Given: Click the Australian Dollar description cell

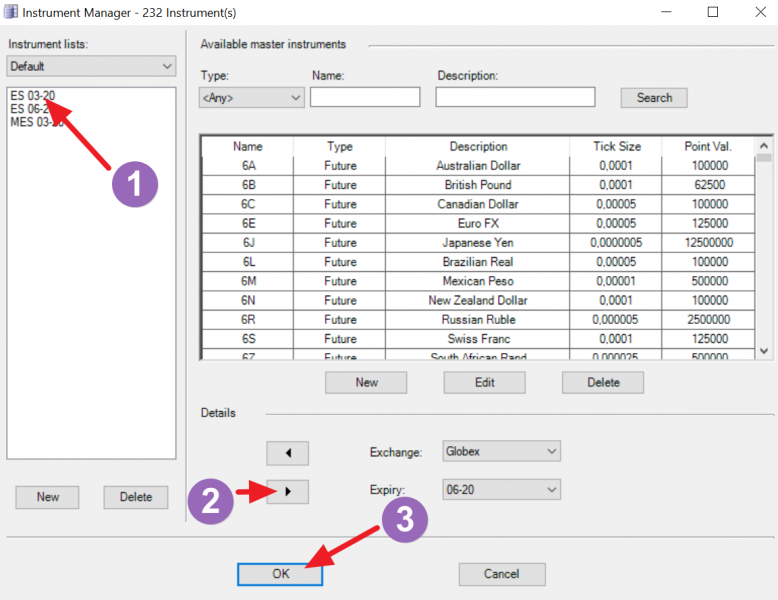Looking at the screenshot, I should click(x=478, y=166).
